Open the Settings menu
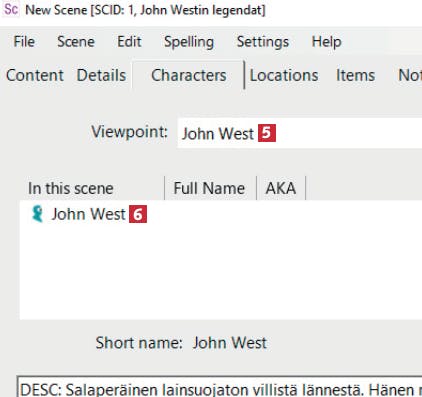Screen dimensions: 422x397 pyautogui.click(x=263, y=42)
